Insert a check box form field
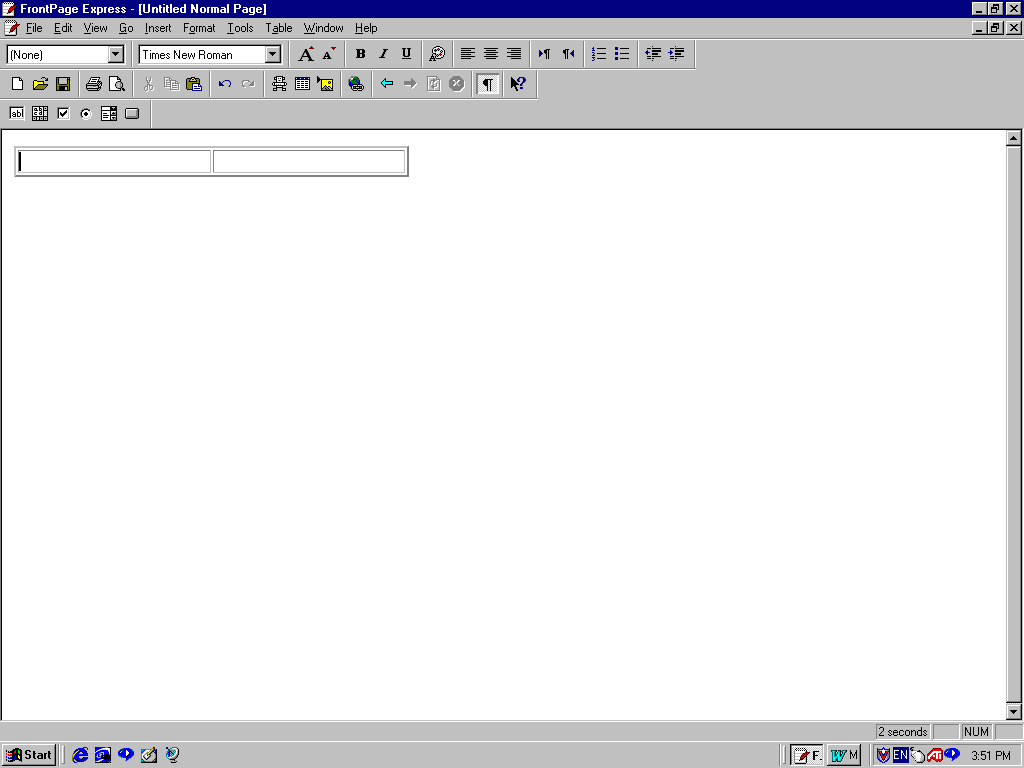The image size is (1024, 768). (x=63, y=113)
